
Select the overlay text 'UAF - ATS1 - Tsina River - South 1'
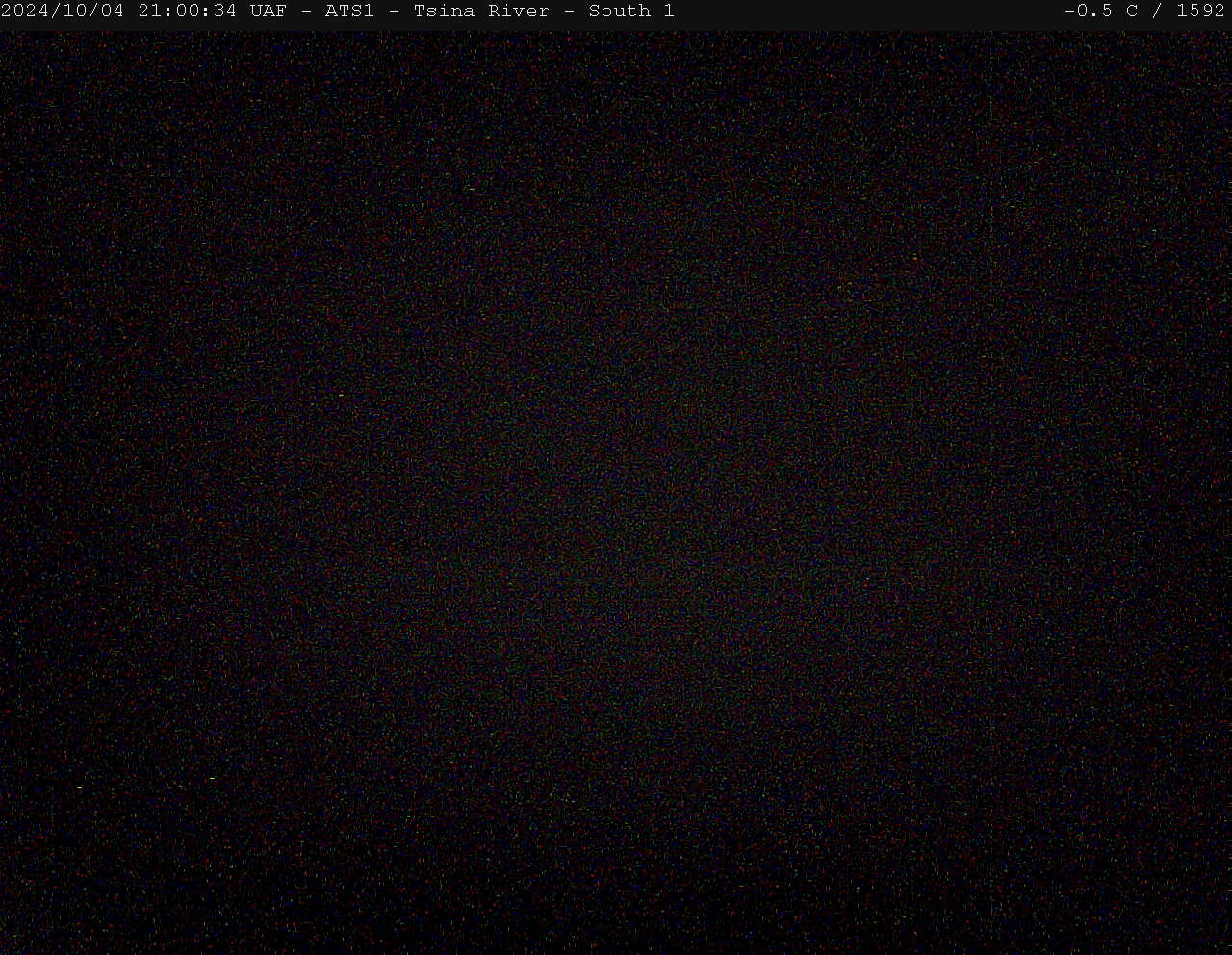pos(462,12)
